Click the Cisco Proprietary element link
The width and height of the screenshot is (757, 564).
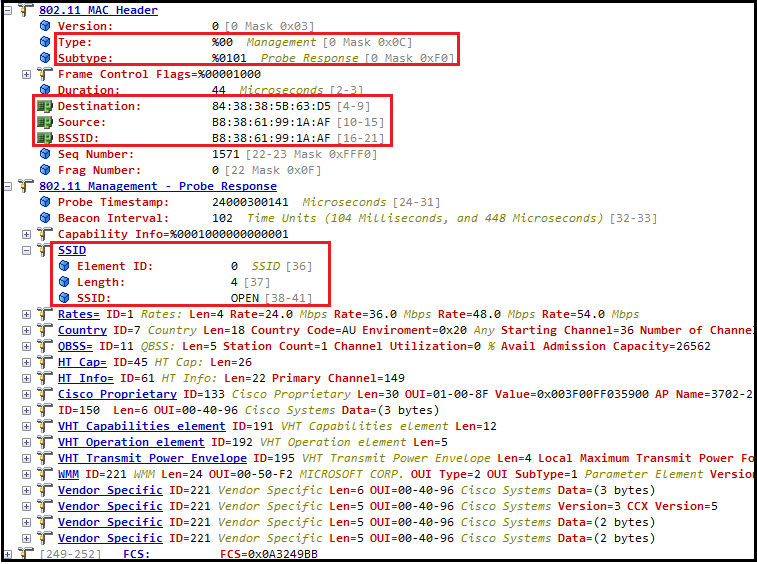(103, 394)
